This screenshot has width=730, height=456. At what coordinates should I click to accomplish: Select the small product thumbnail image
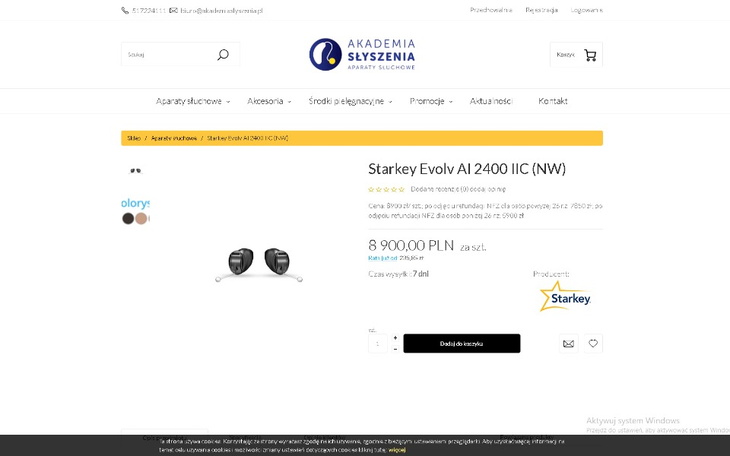coord(135,171)
